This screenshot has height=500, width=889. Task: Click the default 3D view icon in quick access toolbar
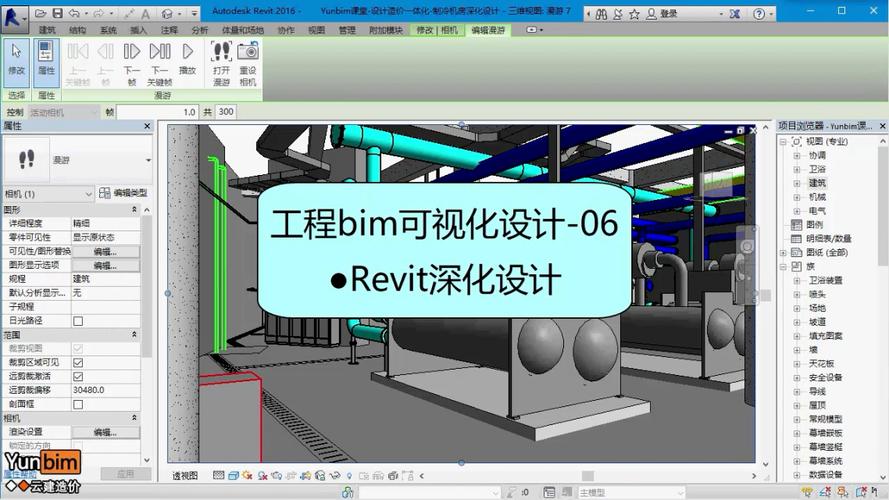pyautogui.click(x=167, y=14)
